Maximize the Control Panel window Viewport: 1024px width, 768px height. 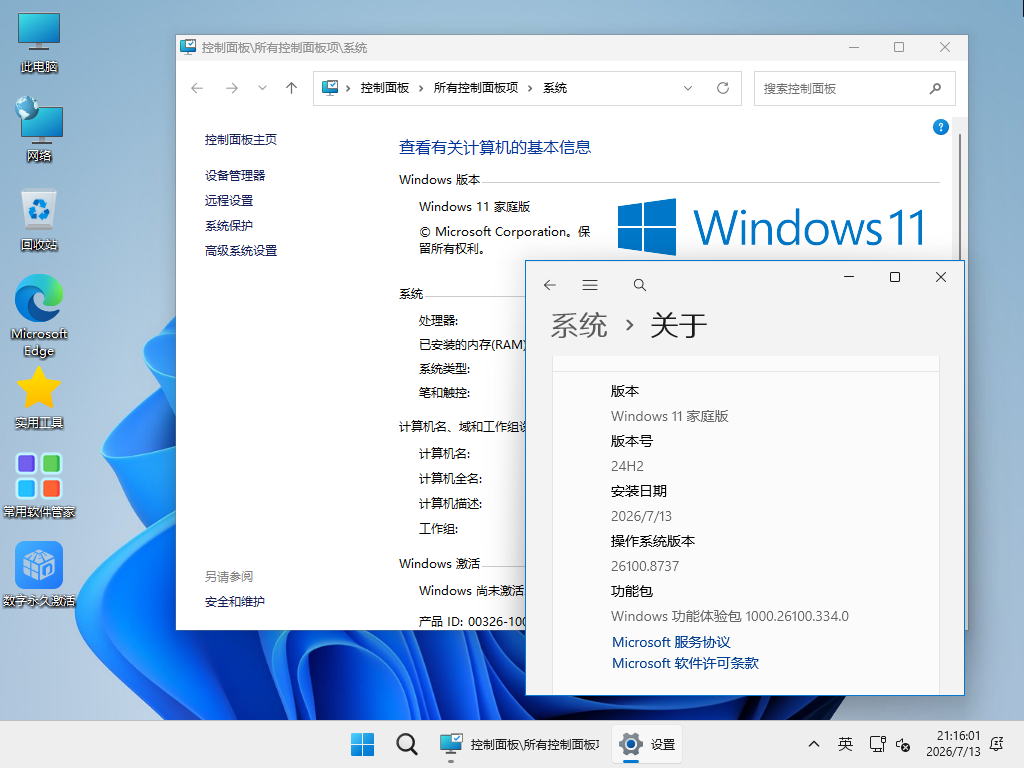pos(899,47)
